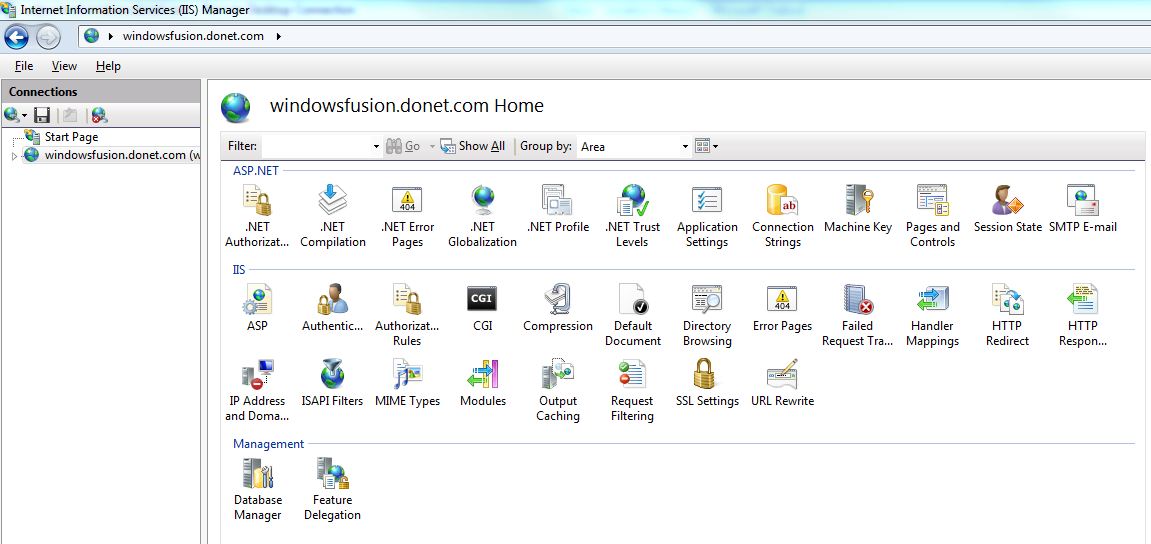Image resolution: width=1151 pixels, height=544 pixels.
Task: Open URL Rewrite feature
Action: (x=783, y=382)
